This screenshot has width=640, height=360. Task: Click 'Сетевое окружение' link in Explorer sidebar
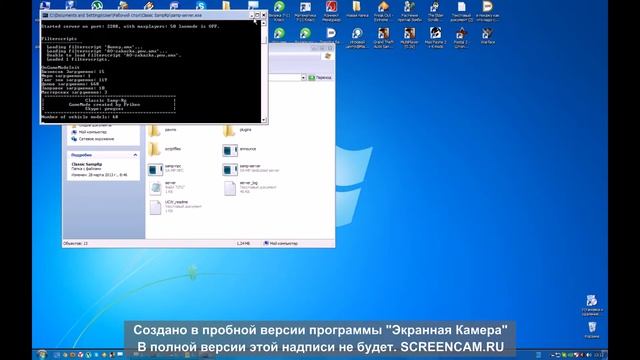pos(93,139)
